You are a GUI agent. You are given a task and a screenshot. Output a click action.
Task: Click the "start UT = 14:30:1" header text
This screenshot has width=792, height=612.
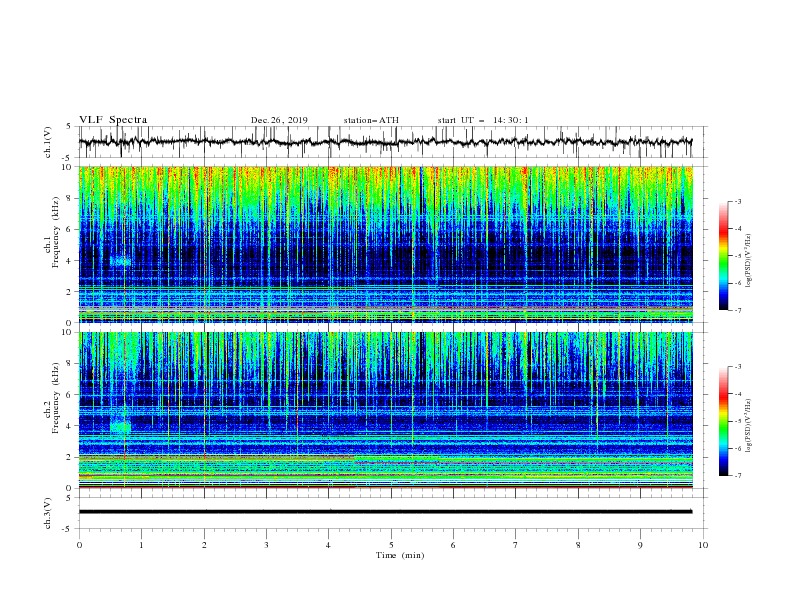(x=483, y=120)
